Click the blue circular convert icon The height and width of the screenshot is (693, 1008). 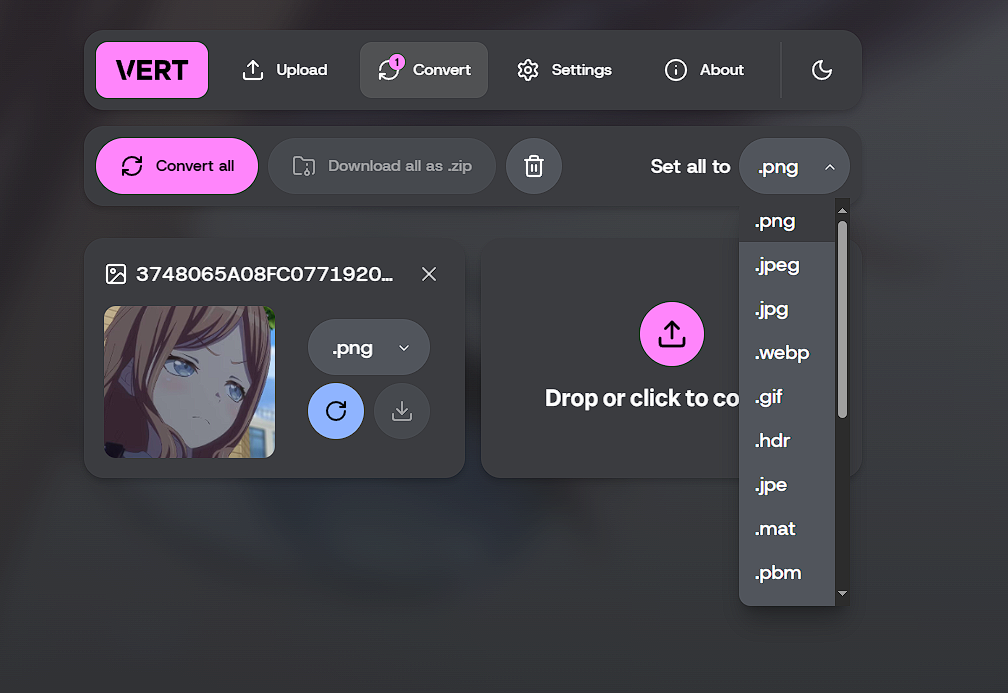click(336, 411)
